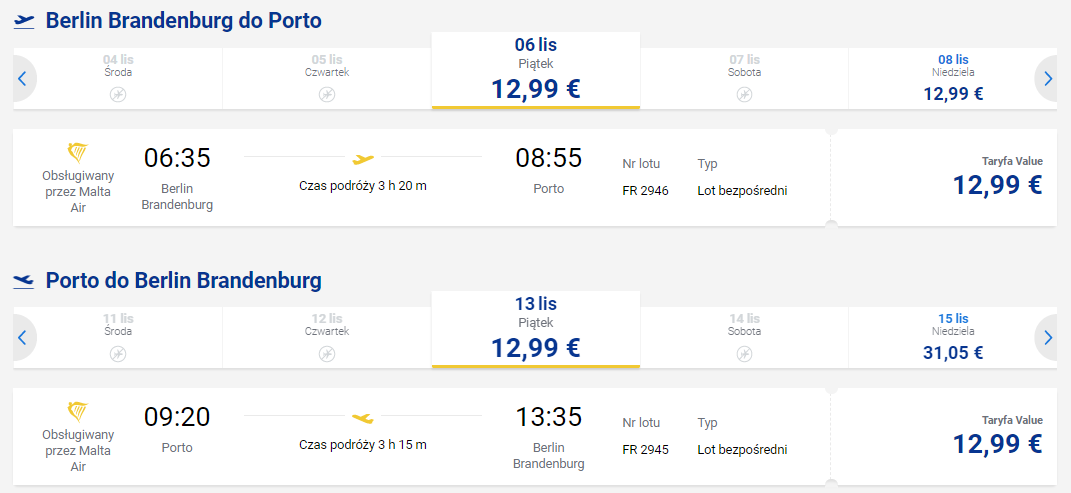Show later return dates with right arrow
This screenshot has width=1071, height=493.
click(1048, 337)
